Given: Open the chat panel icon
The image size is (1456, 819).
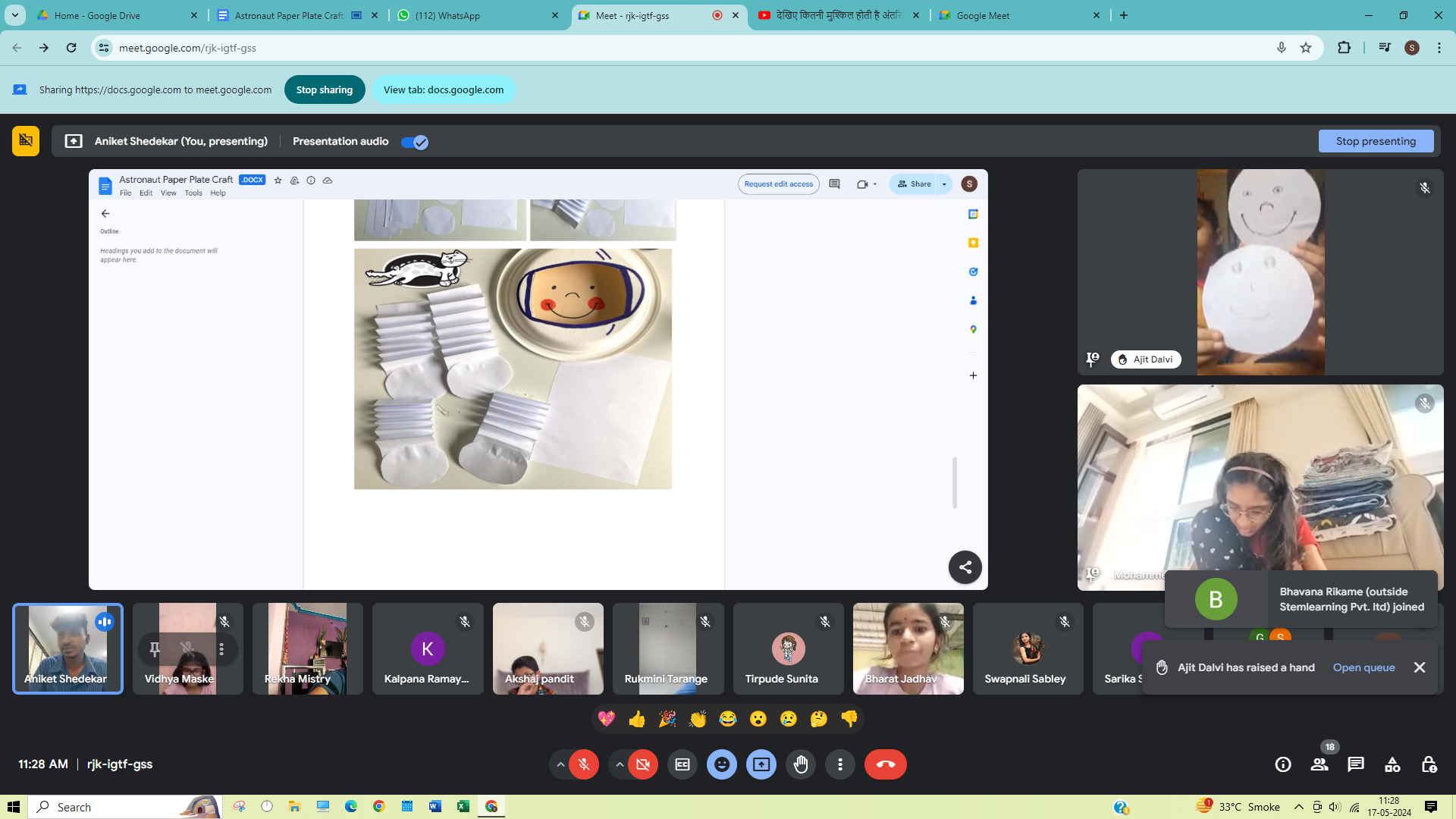Looking at the screenshot, I should (1355, 764).
